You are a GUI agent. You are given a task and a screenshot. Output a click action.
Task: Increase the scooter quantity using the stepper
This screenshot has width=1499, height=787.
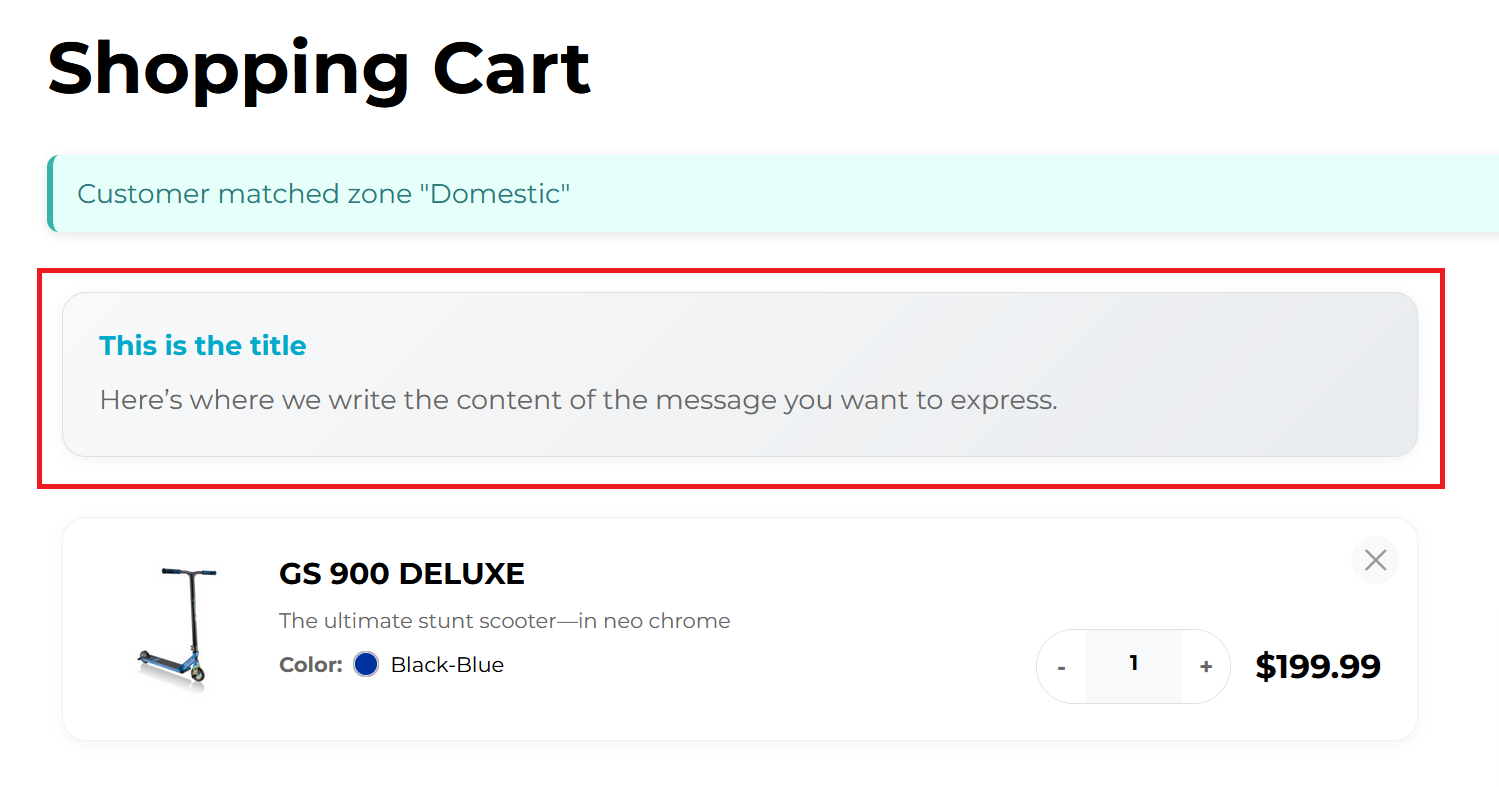coord(1205,665)
